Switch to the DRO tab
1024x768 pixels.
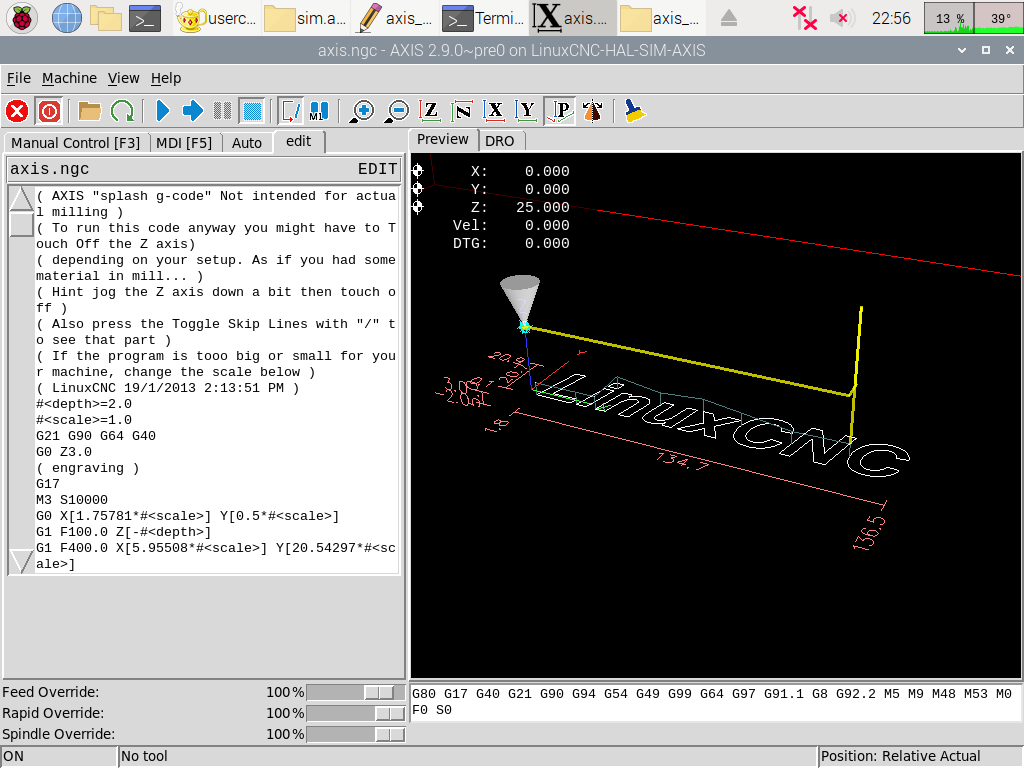click(500, 141)
